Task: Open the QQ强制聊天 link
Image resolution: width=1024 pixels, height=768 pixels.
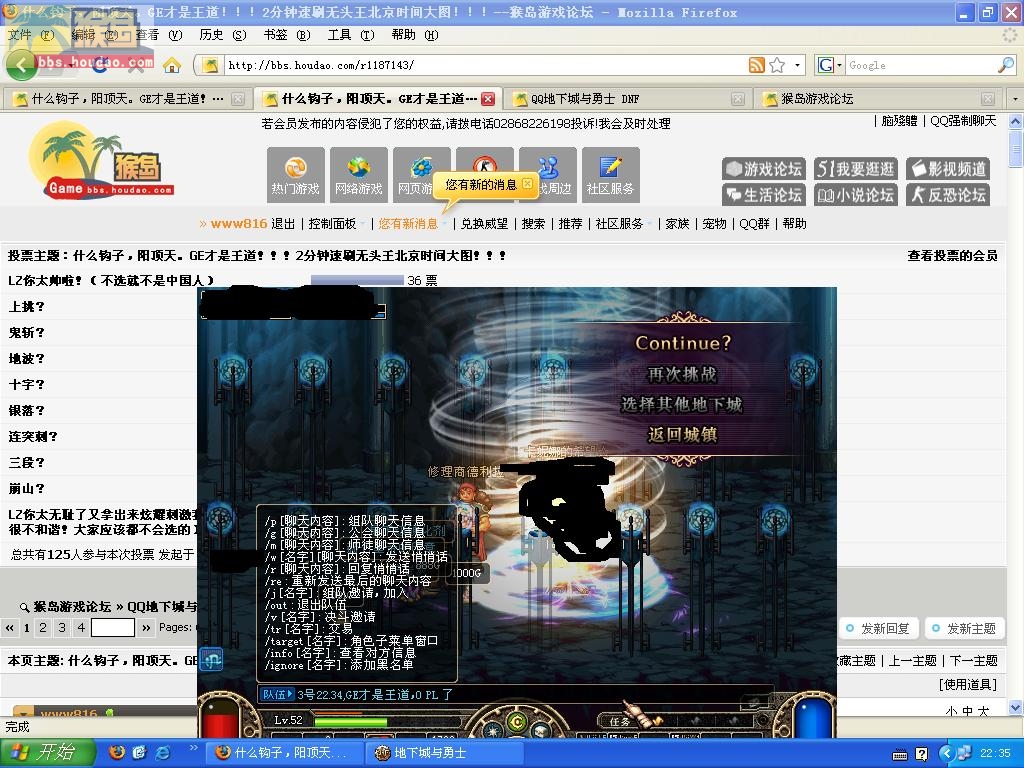Action: click(x=963, y=121)
